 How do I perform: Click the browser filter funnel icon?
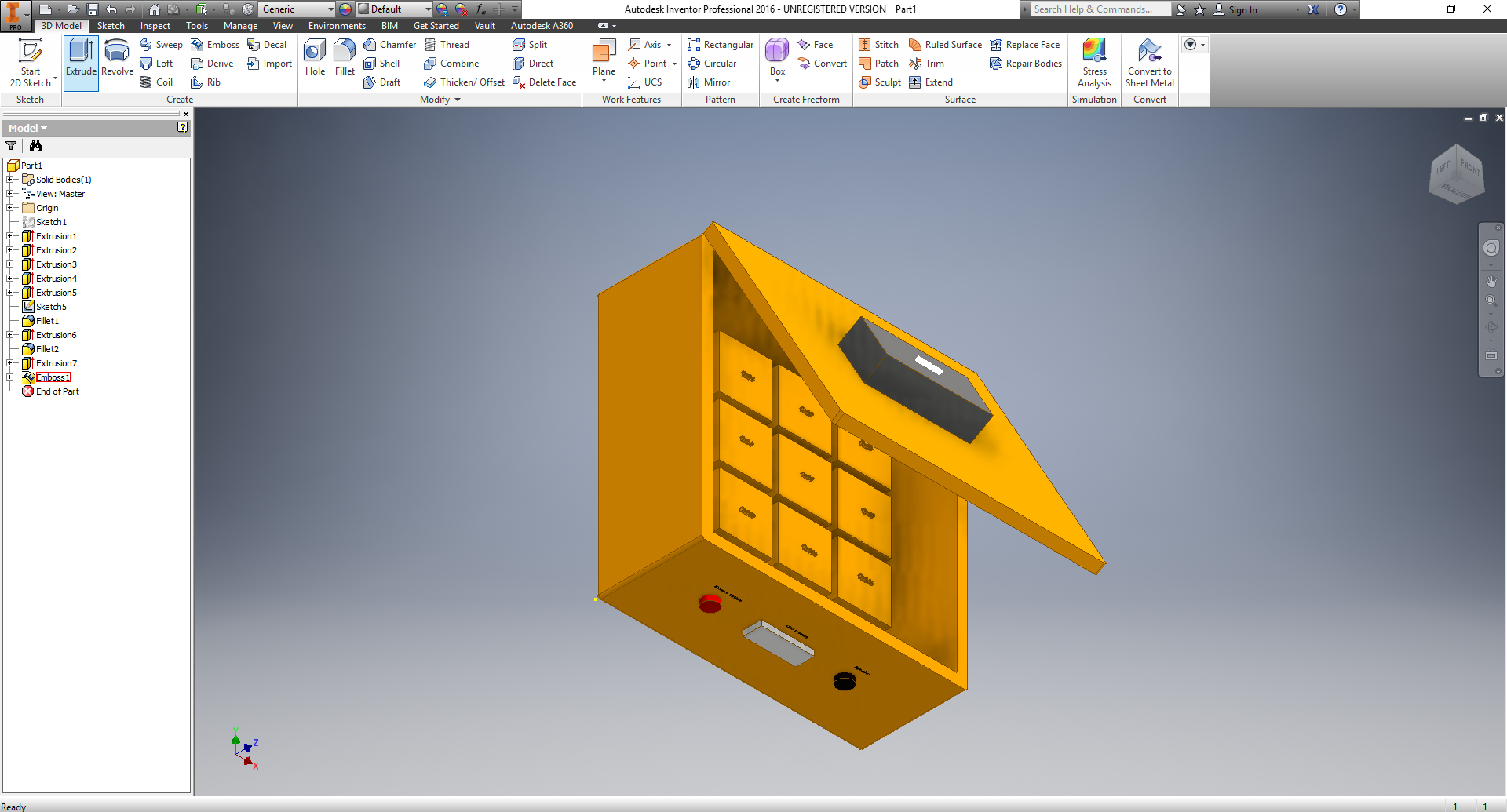[11, 146]
